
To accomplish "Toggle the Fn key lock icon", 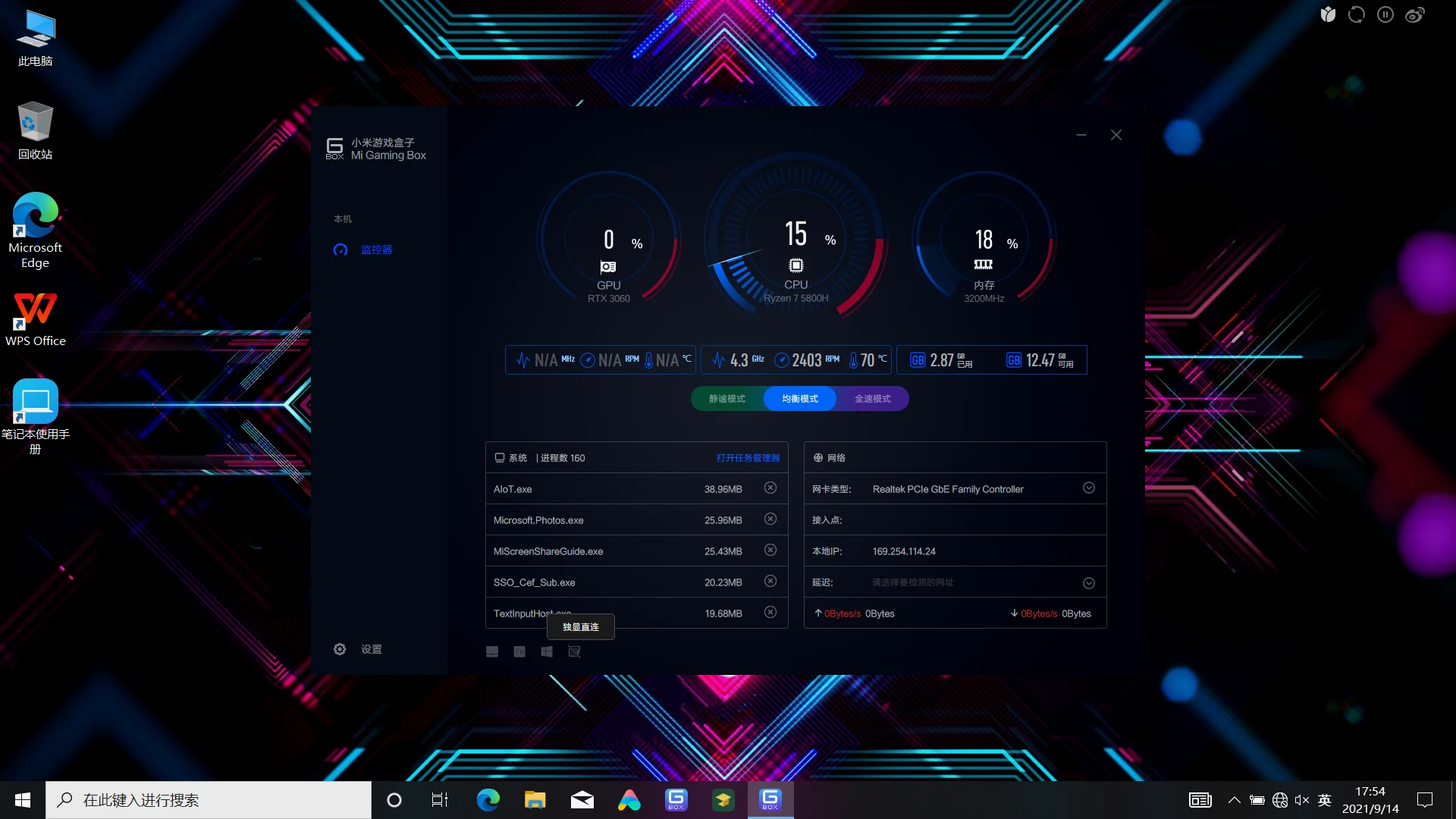I will (x=519, y=651).
